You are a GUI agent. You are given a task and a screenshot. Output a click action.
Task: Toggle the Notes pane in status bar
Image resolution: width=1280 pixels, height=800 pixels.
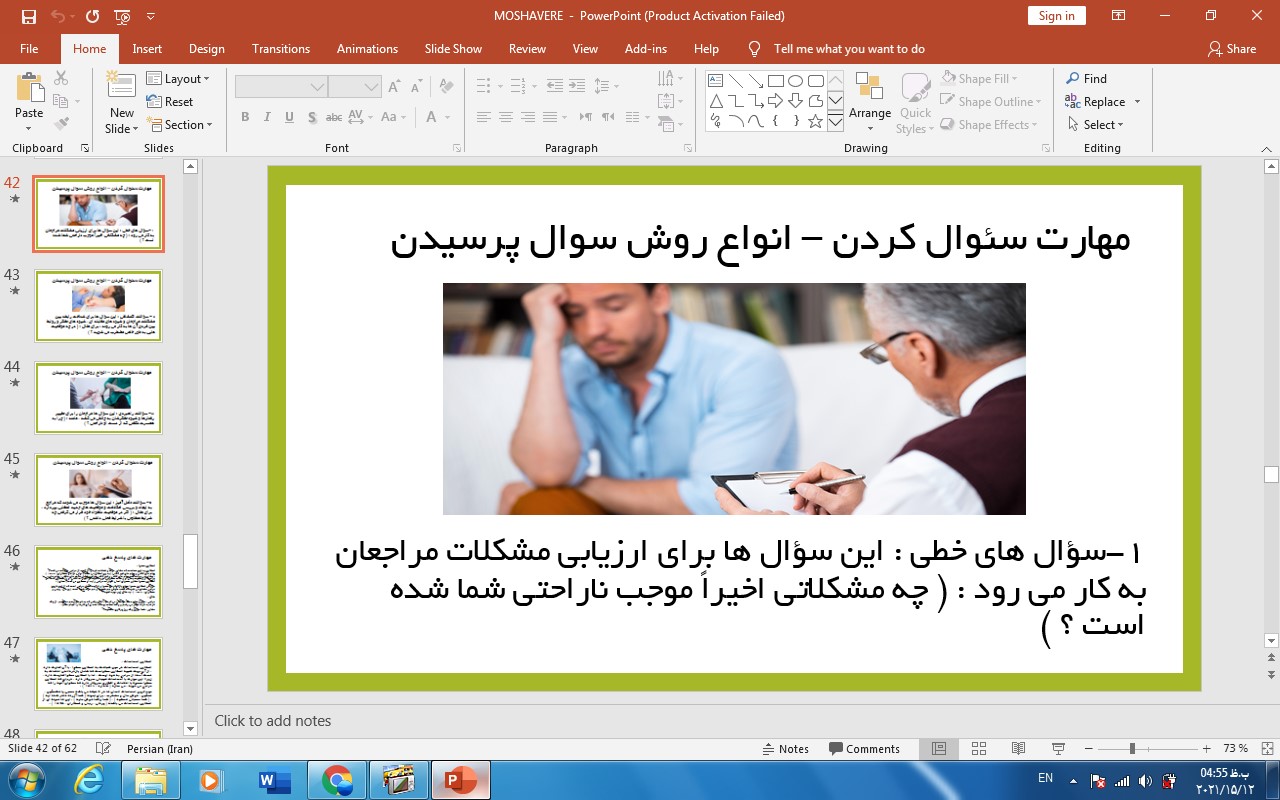click(785, 748)
